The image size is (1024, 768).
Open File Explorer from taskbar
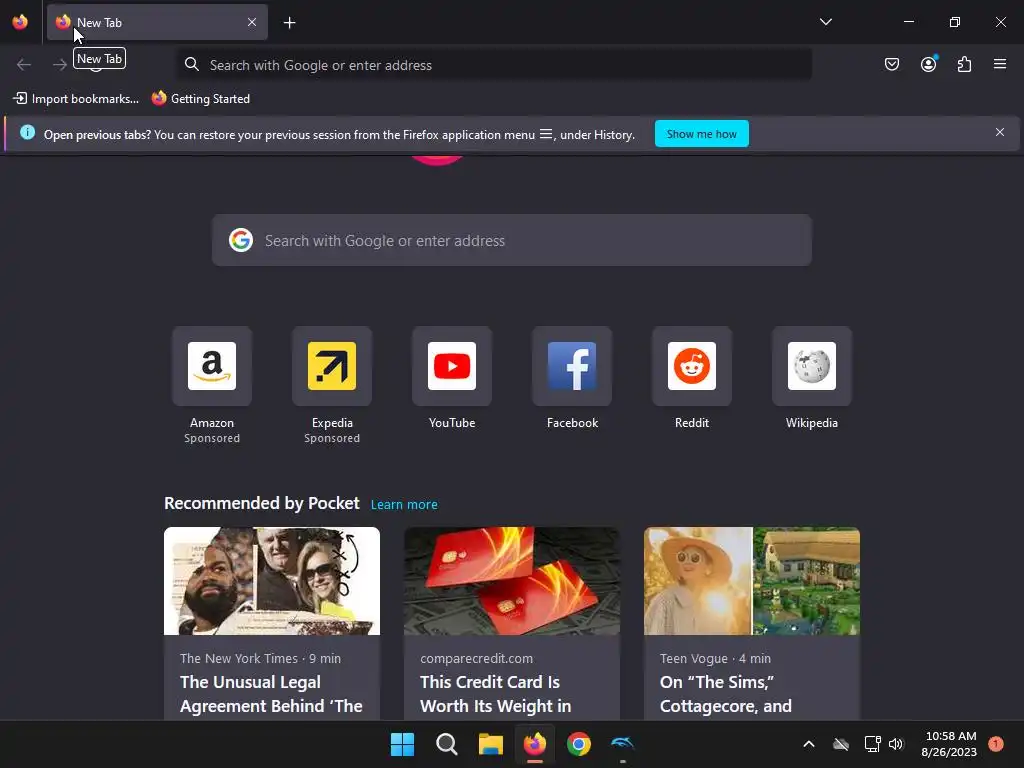490,744
